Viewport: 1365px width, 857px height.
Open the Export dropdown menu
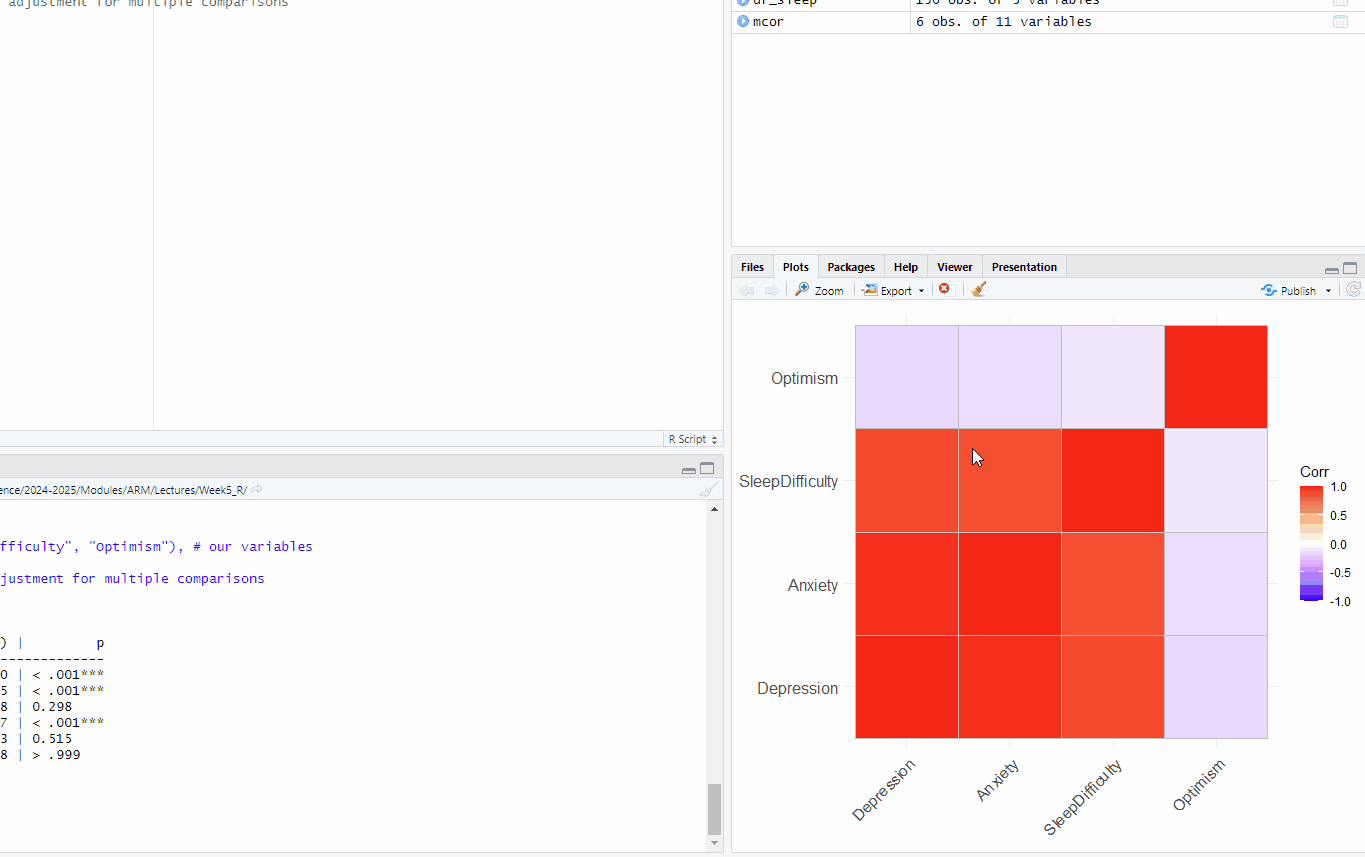pyautogui.click(x=894, y=290)
